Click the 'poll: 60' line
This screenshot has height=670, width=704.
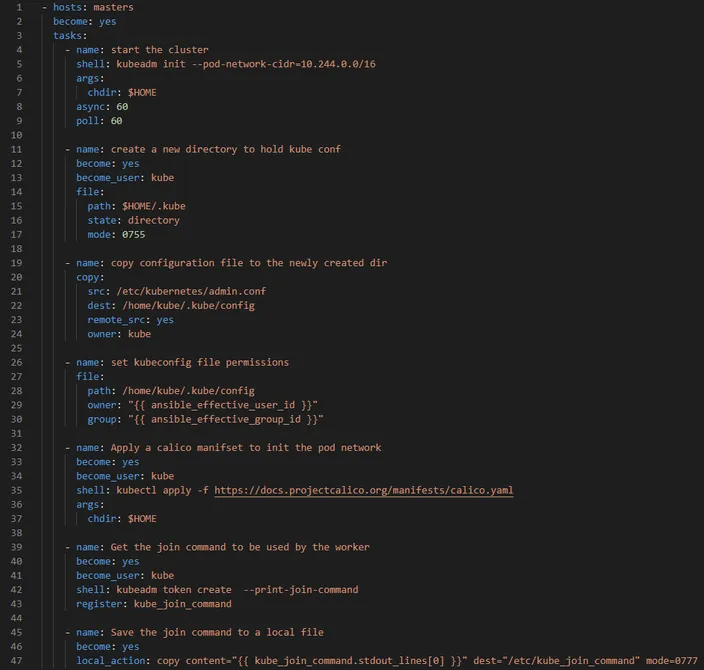click(x=99, y=121)
